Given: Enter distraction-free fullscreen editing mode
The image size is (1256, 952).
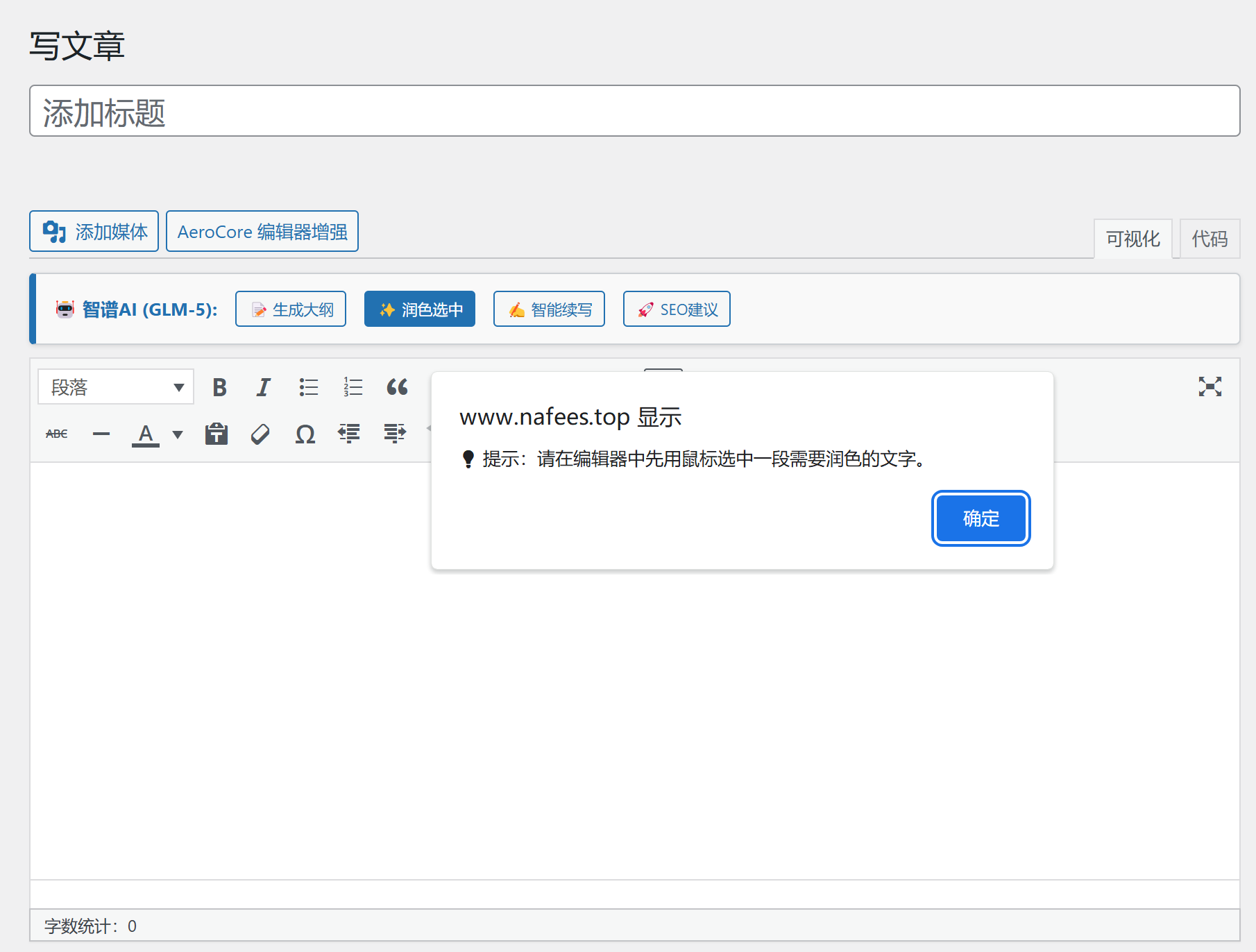Looking at the screenshot, I should click(x=1210, y=387).
